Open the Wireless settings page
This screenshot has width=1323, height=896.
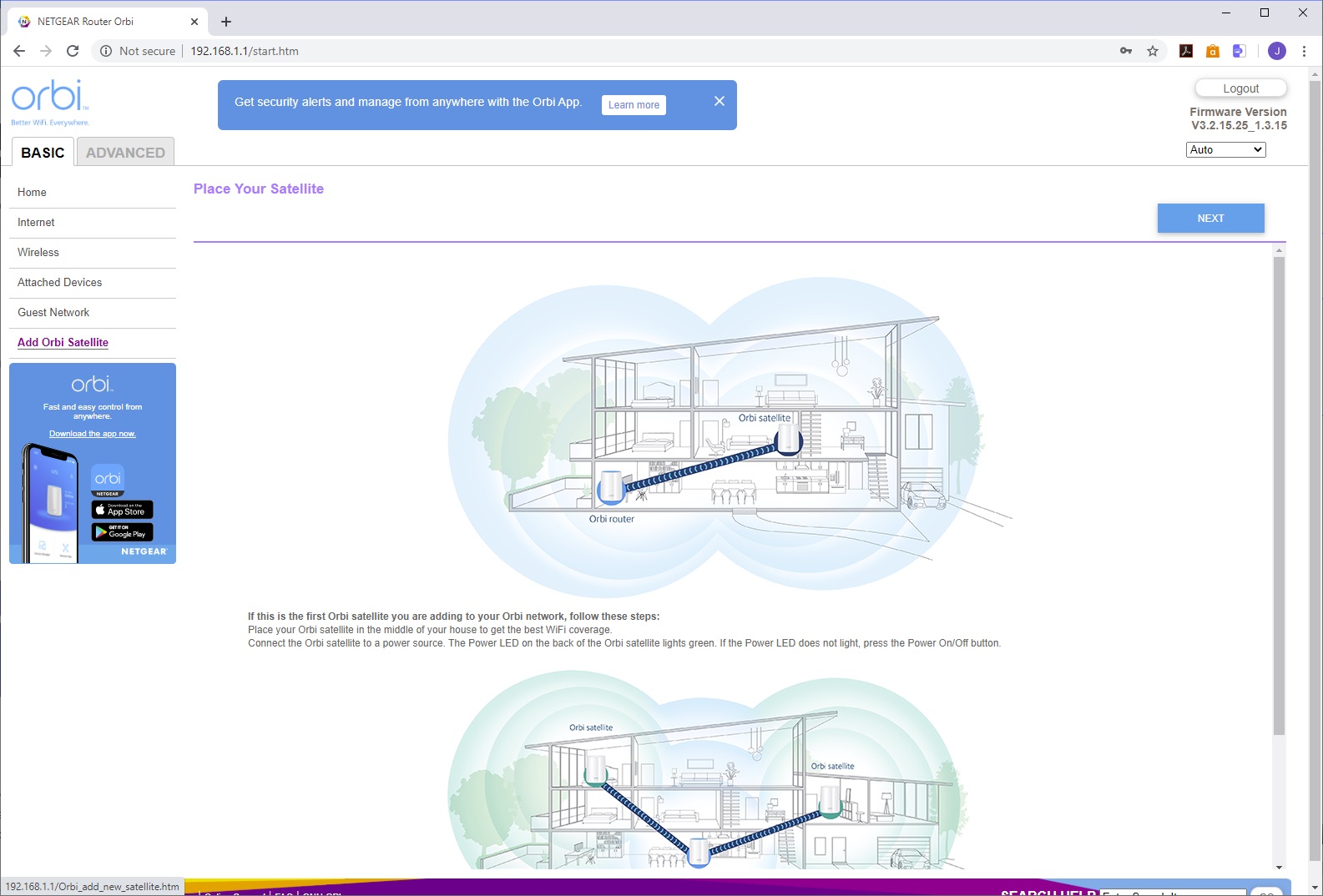pos(38,253)
